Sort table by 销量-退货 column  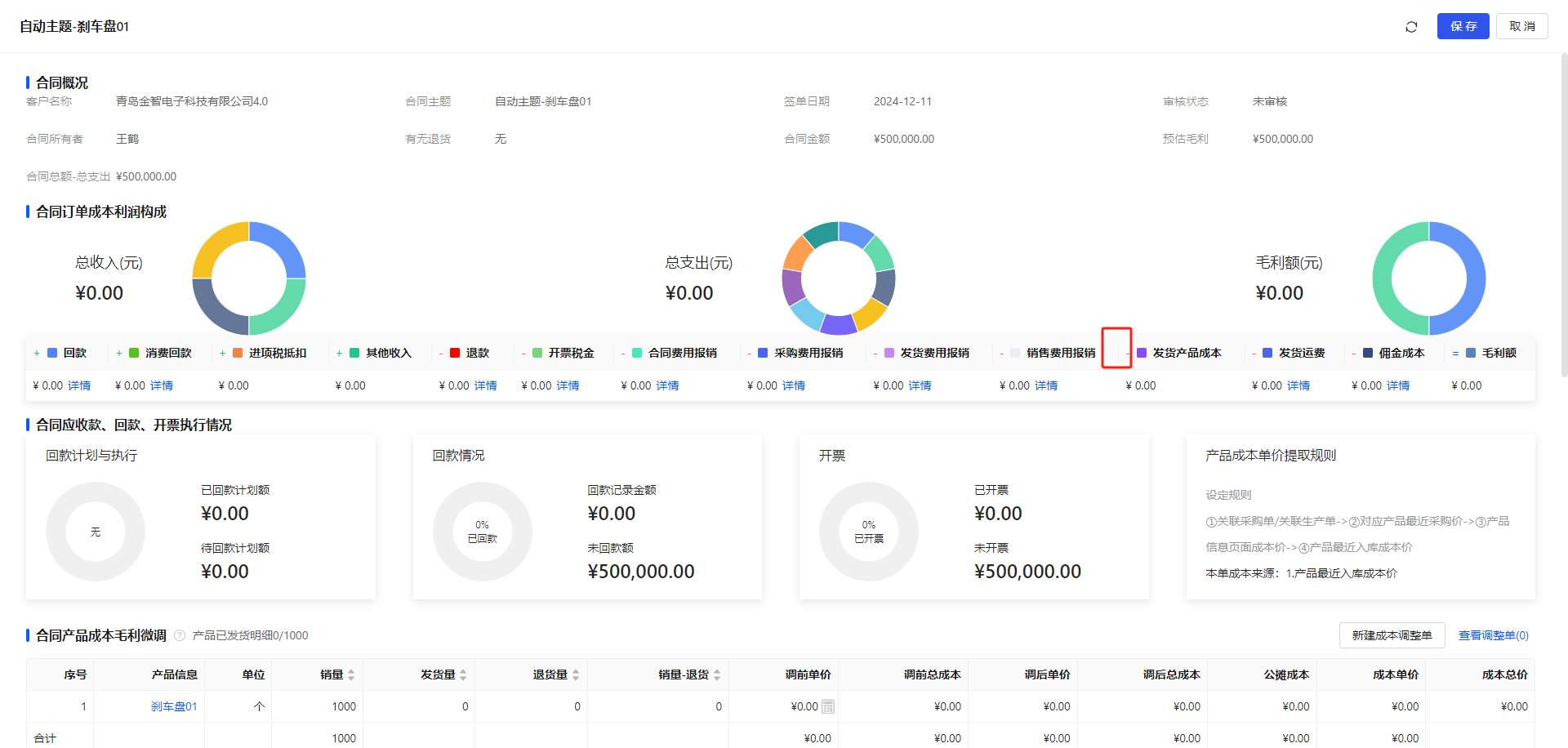point(717,675)
